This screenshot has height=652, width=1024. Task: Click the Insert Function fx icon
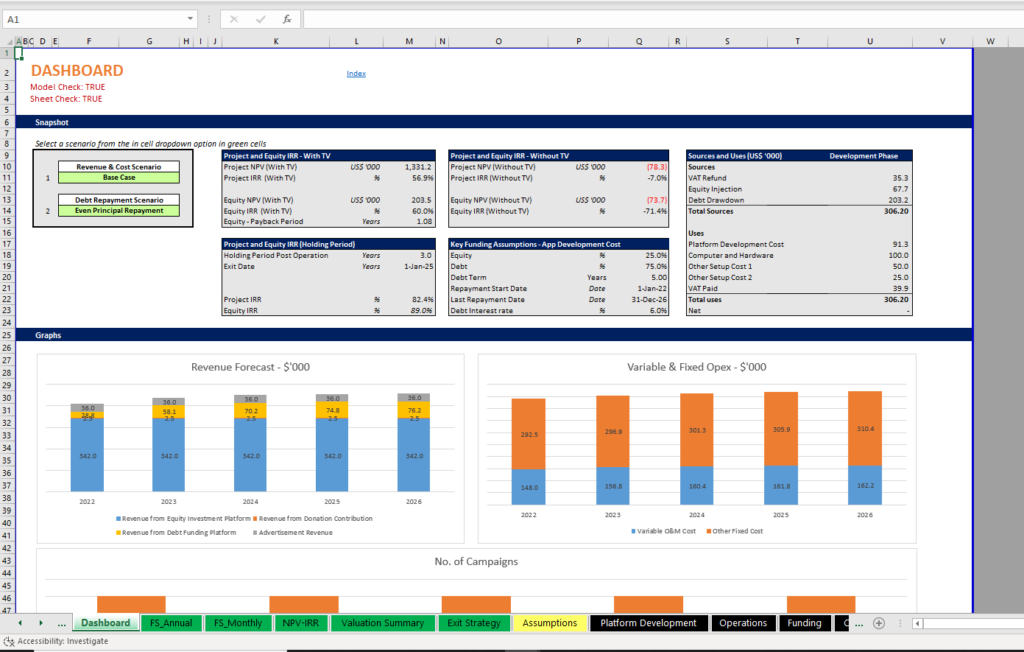(x=286, y=19)
